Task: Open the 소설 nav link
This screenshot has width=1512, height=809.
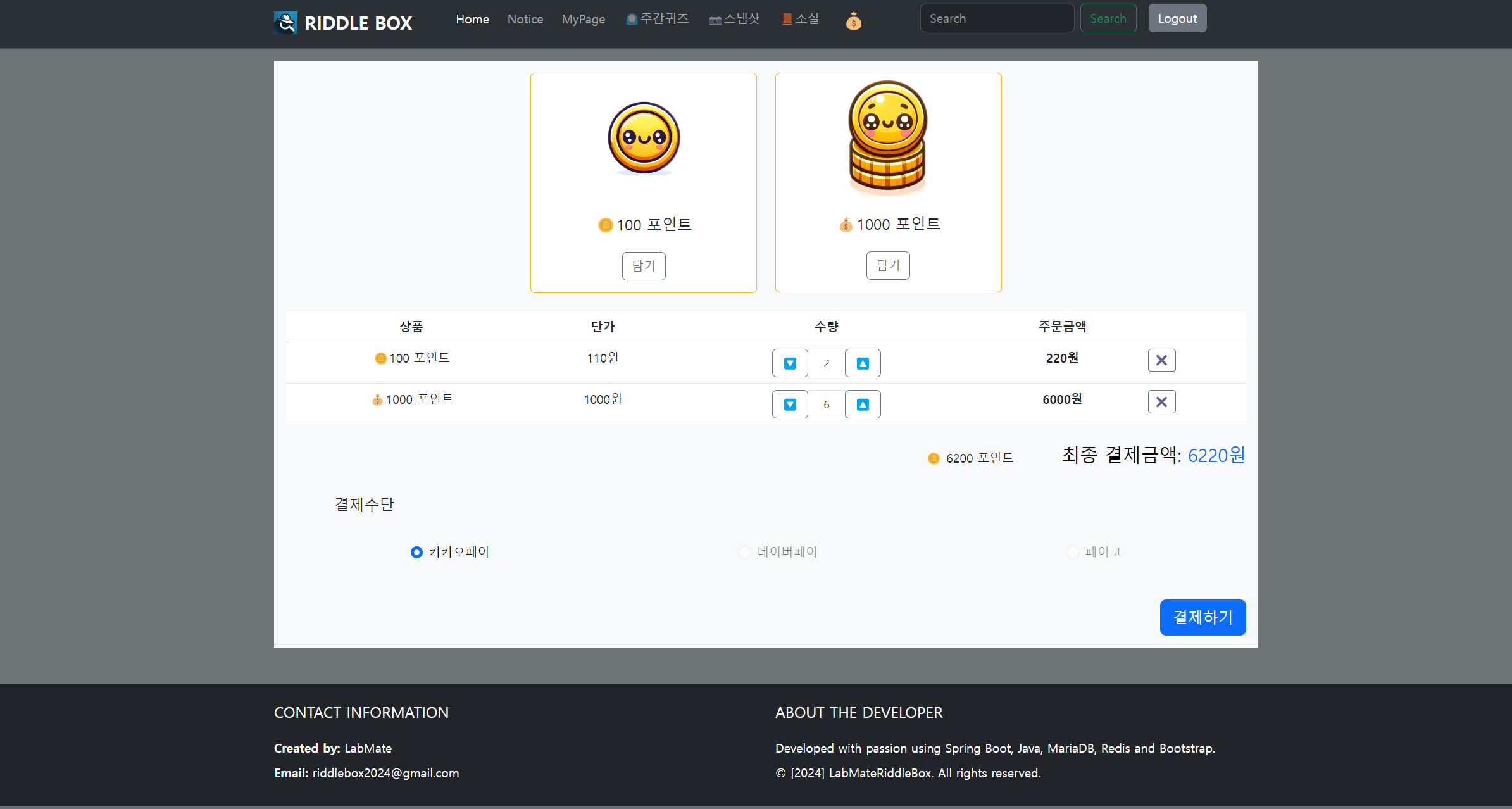Action: (x=801, y=19)
